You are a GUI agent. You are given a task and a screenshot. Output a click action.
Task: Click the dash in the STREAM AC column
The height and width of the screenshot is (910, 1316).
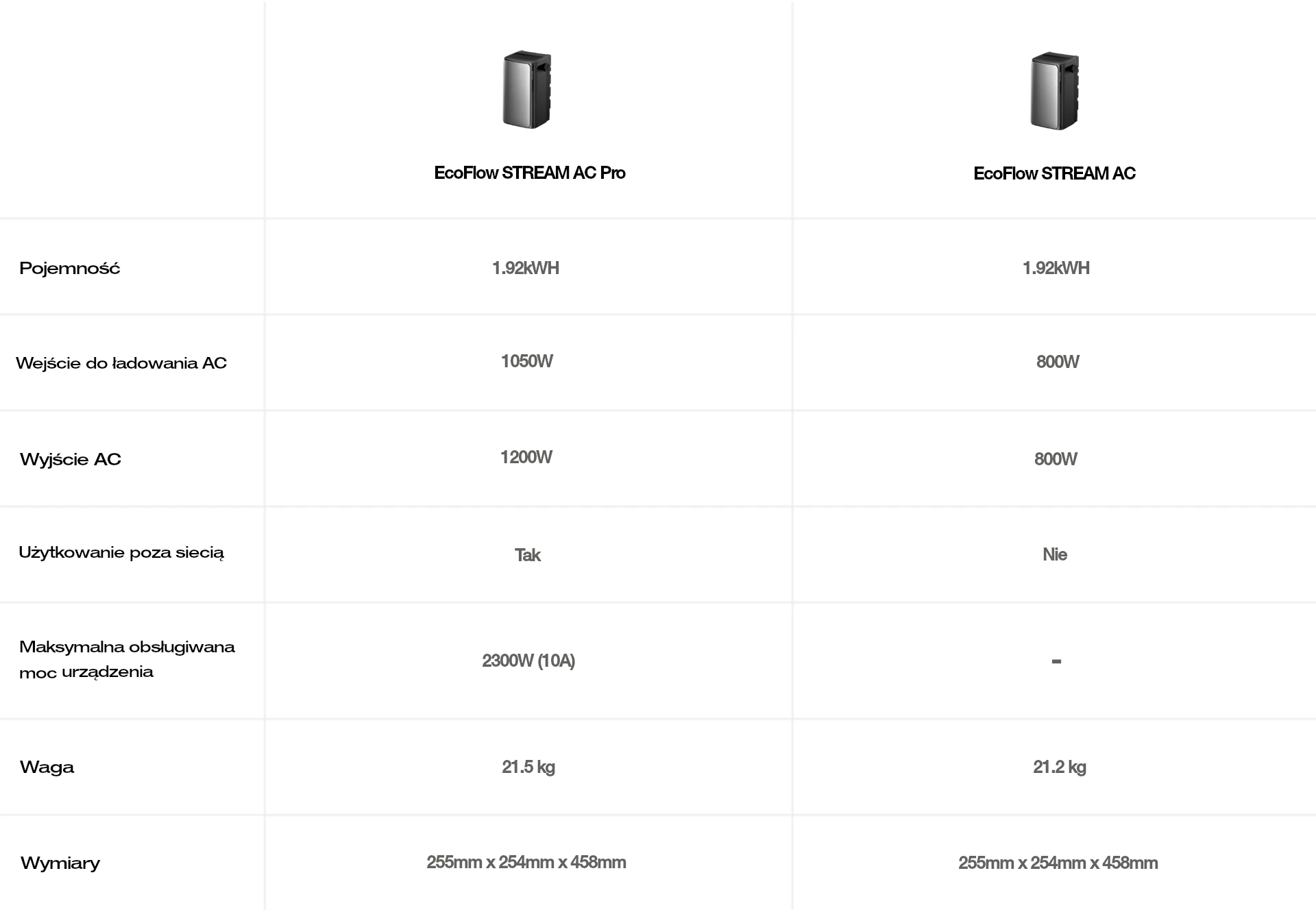(1056, 661)
